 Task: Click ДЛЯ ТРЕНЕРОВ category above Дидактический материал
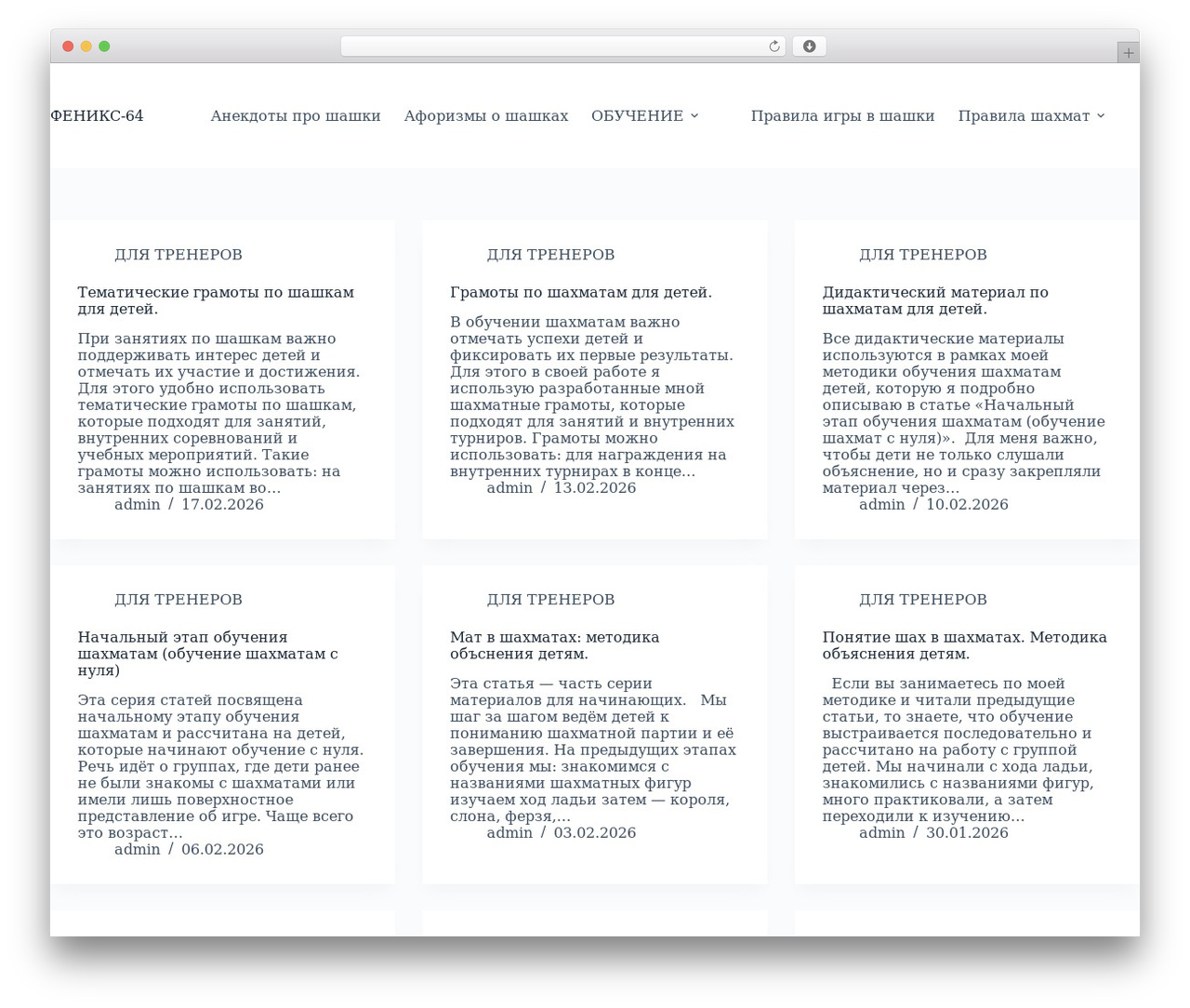pyautogui.click(x=923, y=255)
